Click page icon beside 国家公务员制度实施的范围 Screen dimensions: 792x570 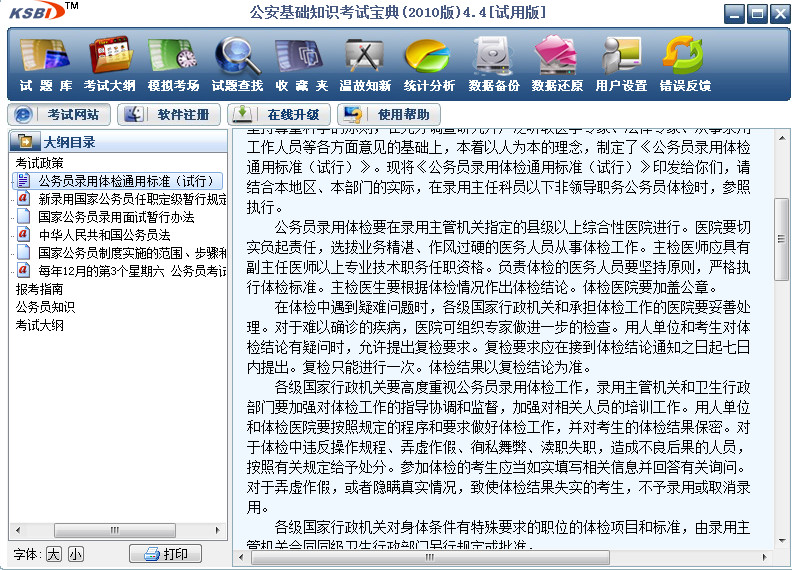(x=23, y=252)
